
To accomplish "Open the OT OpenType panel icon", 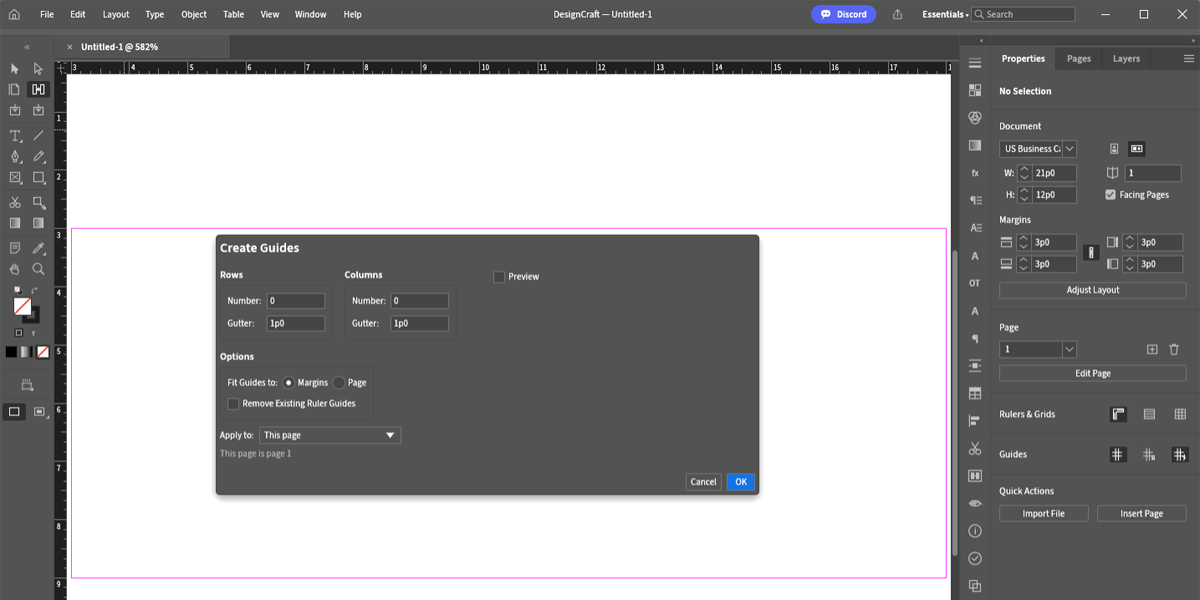I will tap(975, 283).
